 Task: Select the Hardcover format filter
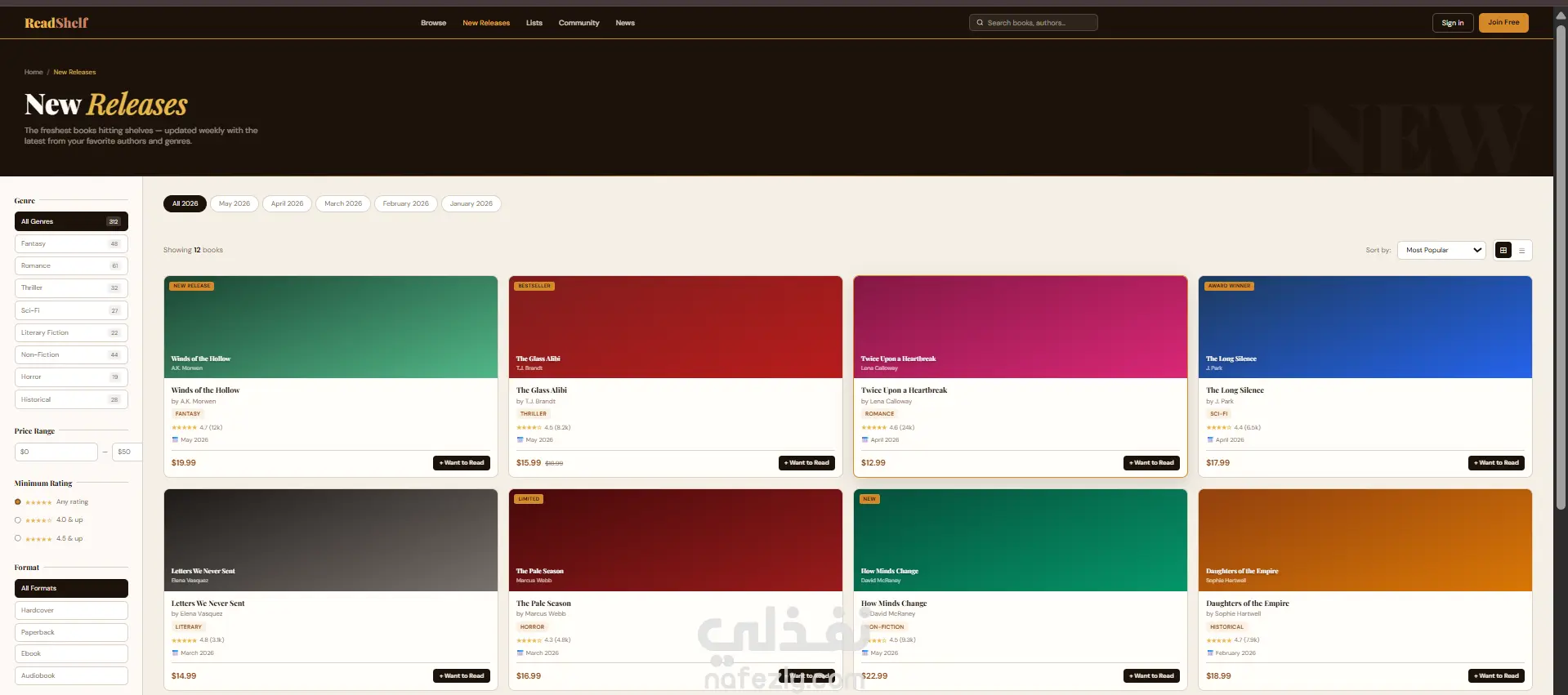(x=71, y=610)
